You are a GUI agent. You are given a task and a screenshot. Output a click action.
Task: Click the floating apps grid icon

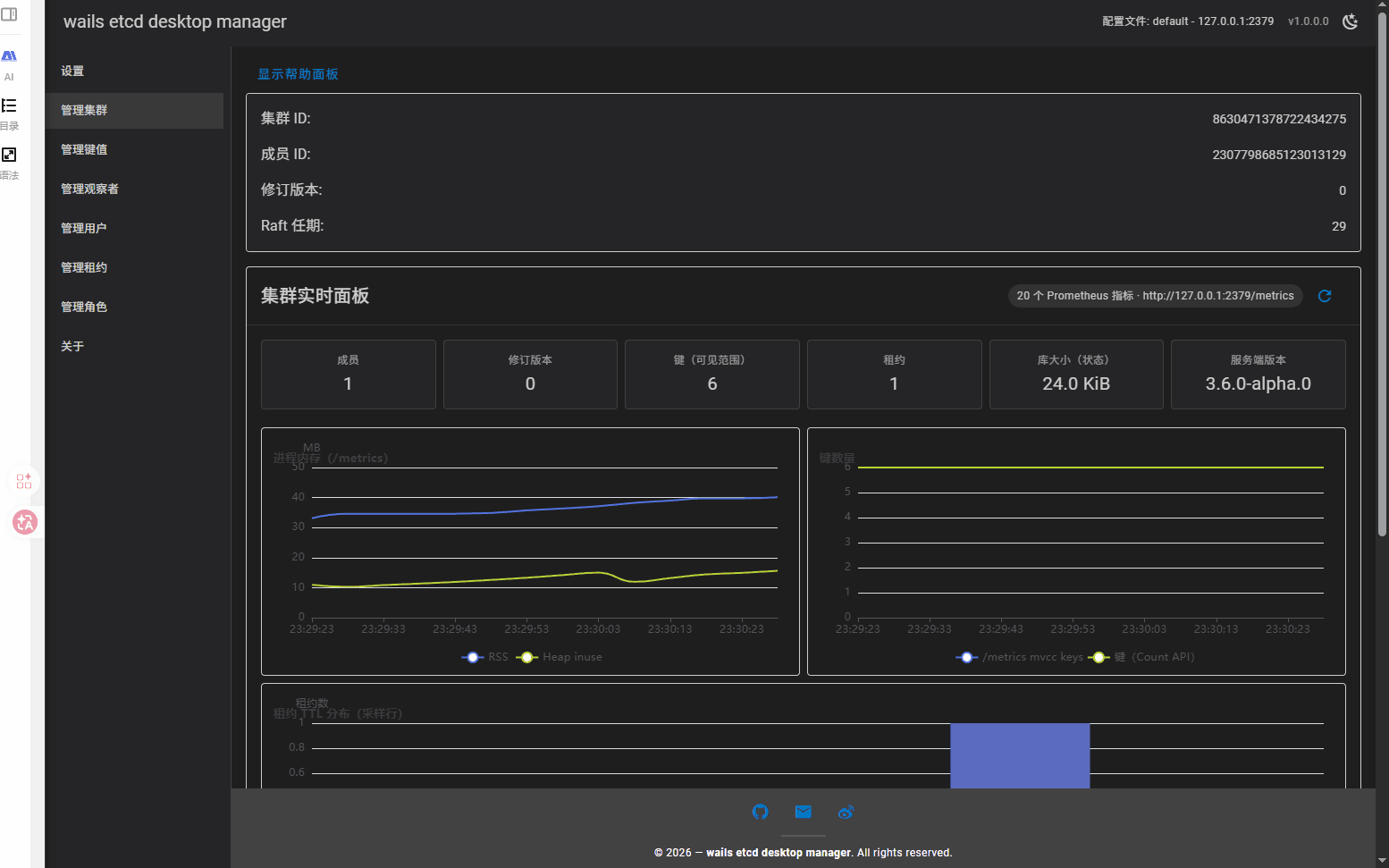tap(24, 481)
